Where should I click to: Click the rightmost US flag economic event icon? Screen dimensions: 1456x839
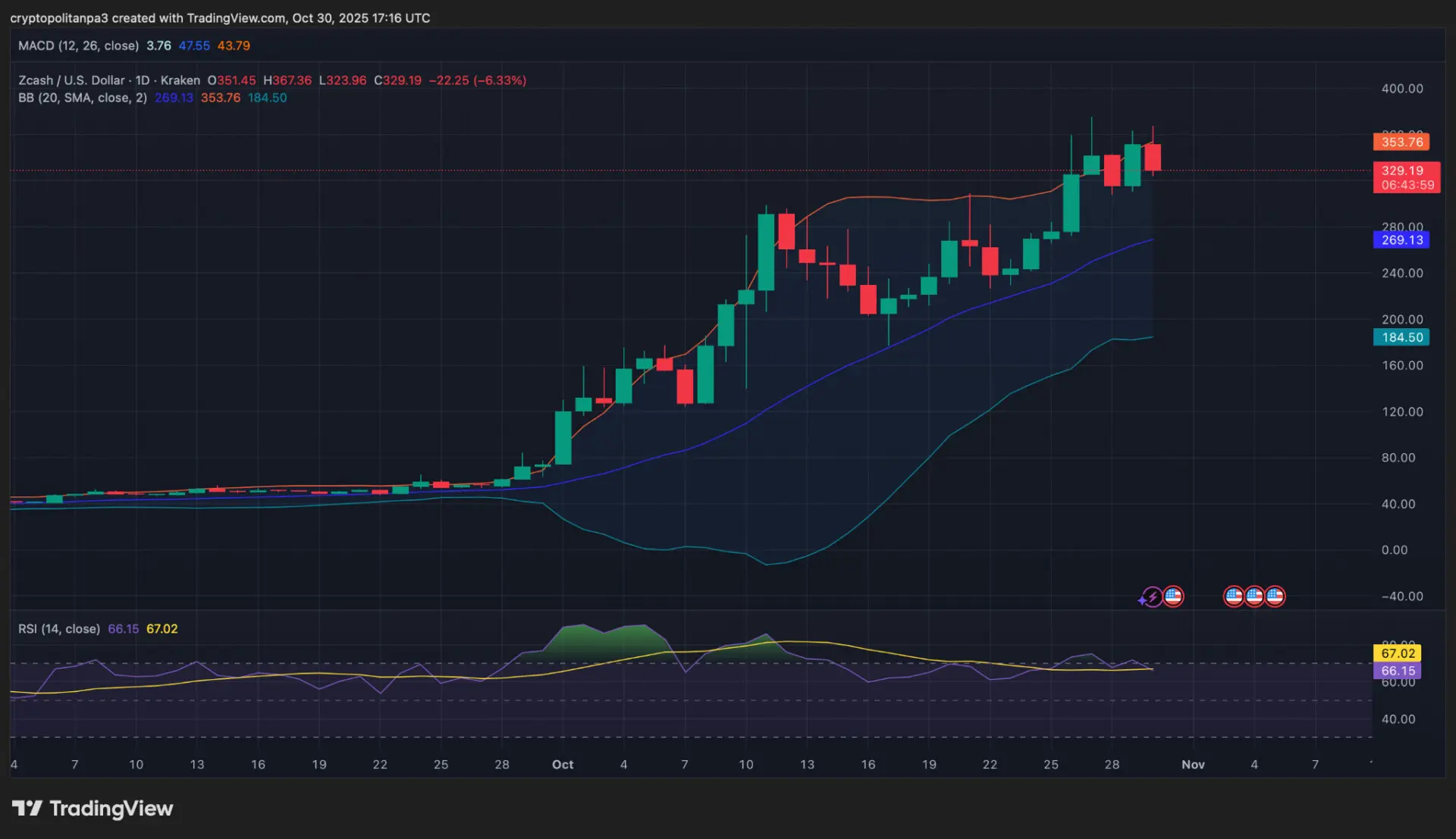pyautogui.click(x=1275, y=596)
